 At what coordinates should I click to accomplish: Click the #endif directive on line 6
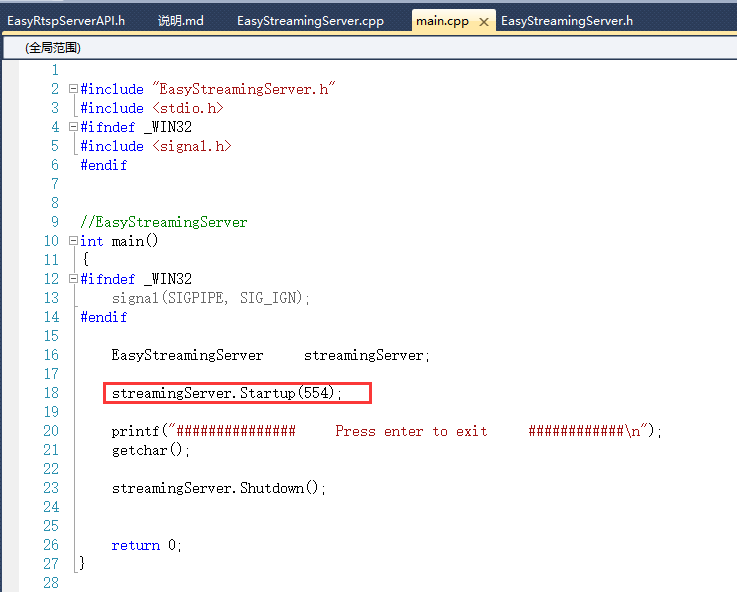(103, 165)
